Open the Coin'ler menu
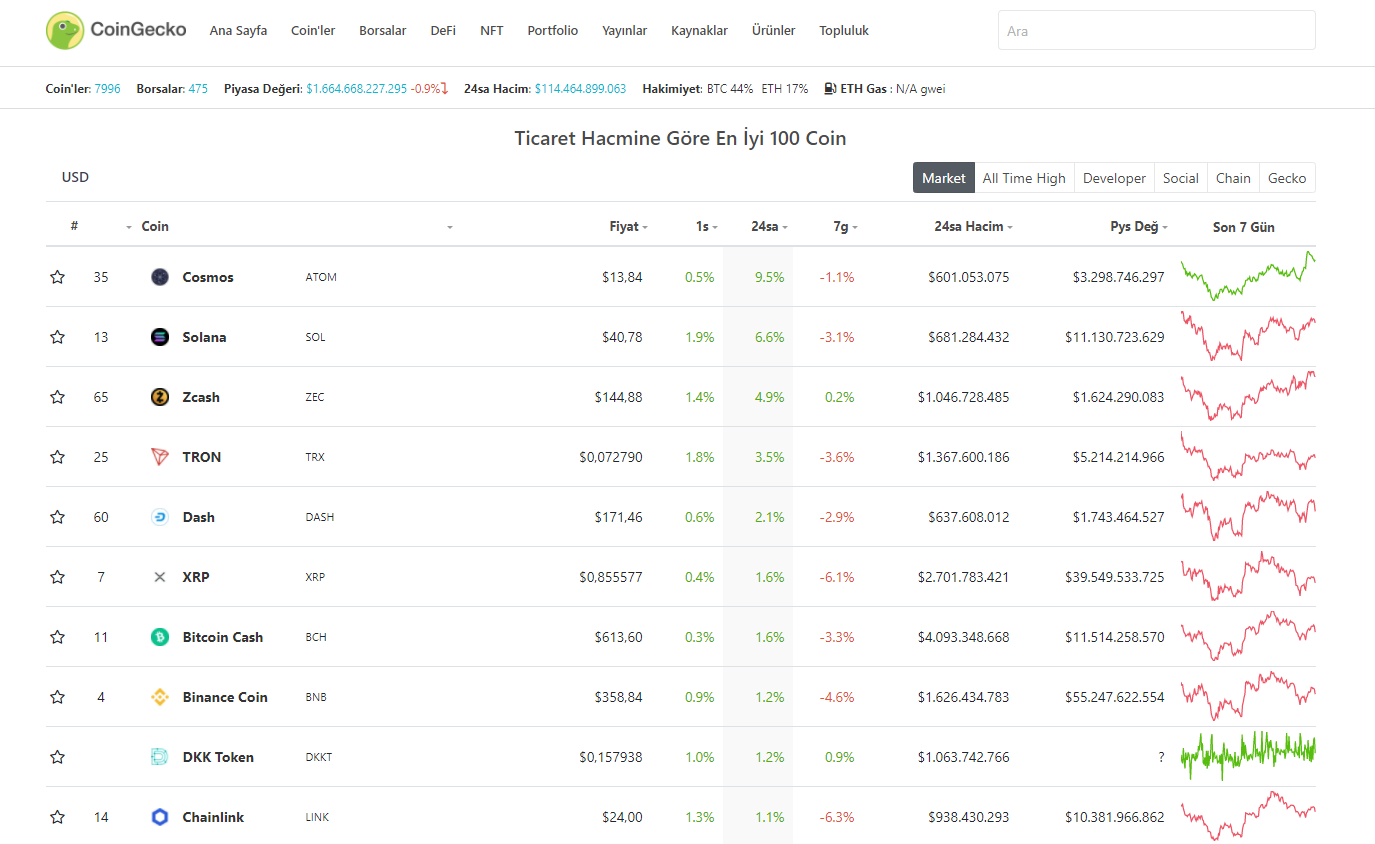The width and height of the screenshot is (1375, 844). point(313,30)
